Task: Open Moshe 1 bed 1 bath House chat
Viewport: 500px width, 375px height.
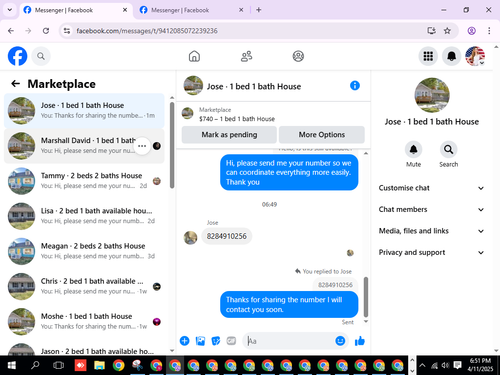Action: point(84,322)
